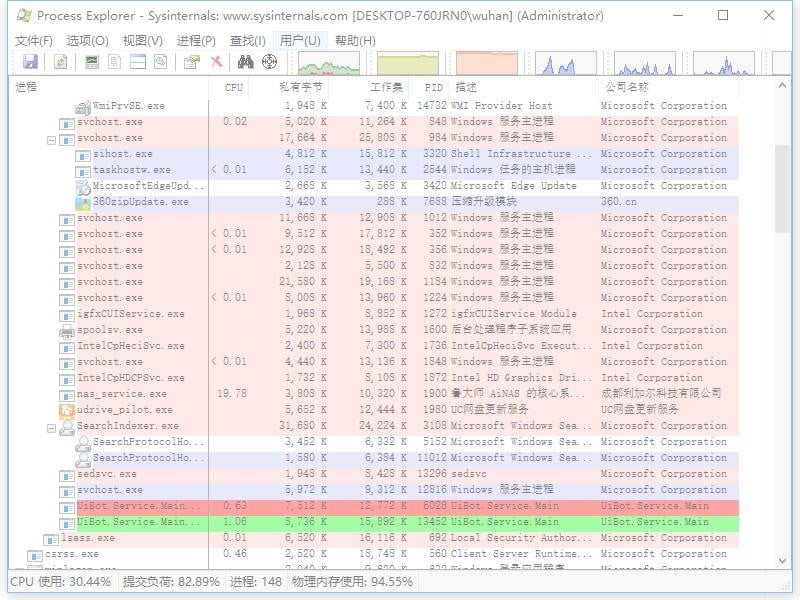800x600 pixels.
Task: Click the 物理内存使用 status bar entry
Action: point(352,582)
